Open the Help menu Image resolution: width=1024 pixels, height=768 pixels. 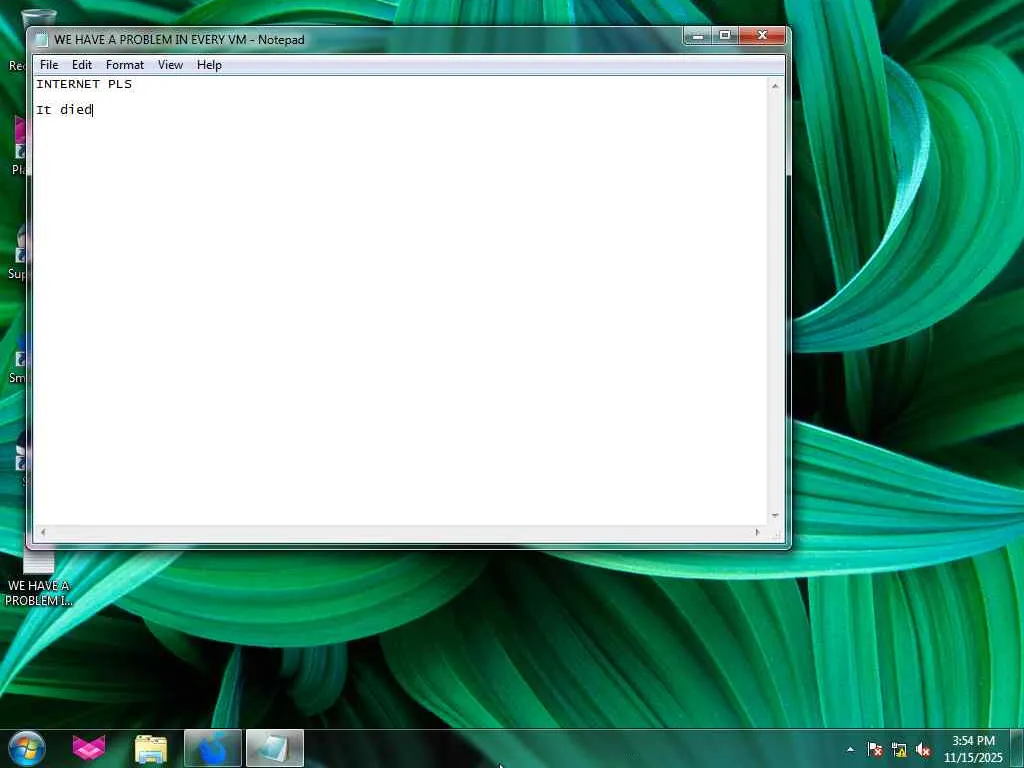point(210,65)
